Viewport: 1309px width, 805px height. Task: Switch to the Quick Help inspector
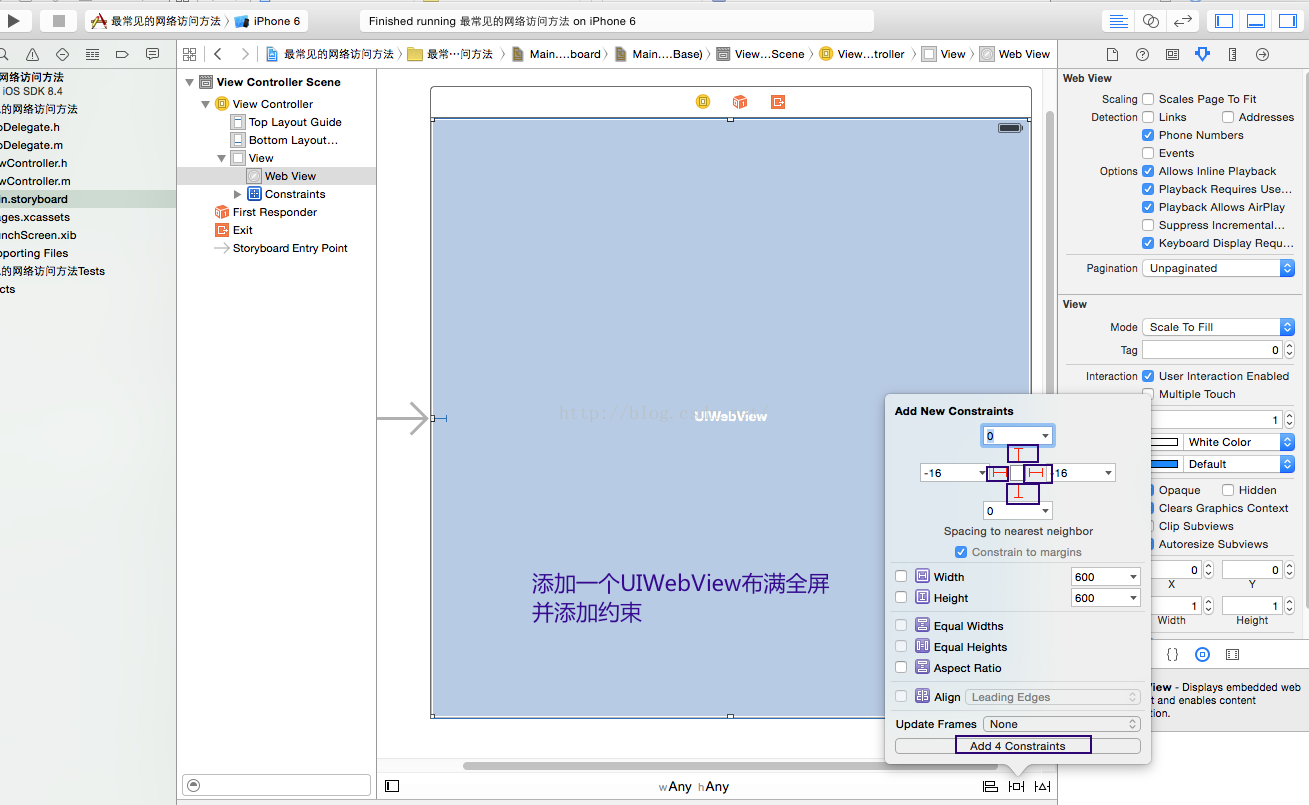pos(1142,54)
